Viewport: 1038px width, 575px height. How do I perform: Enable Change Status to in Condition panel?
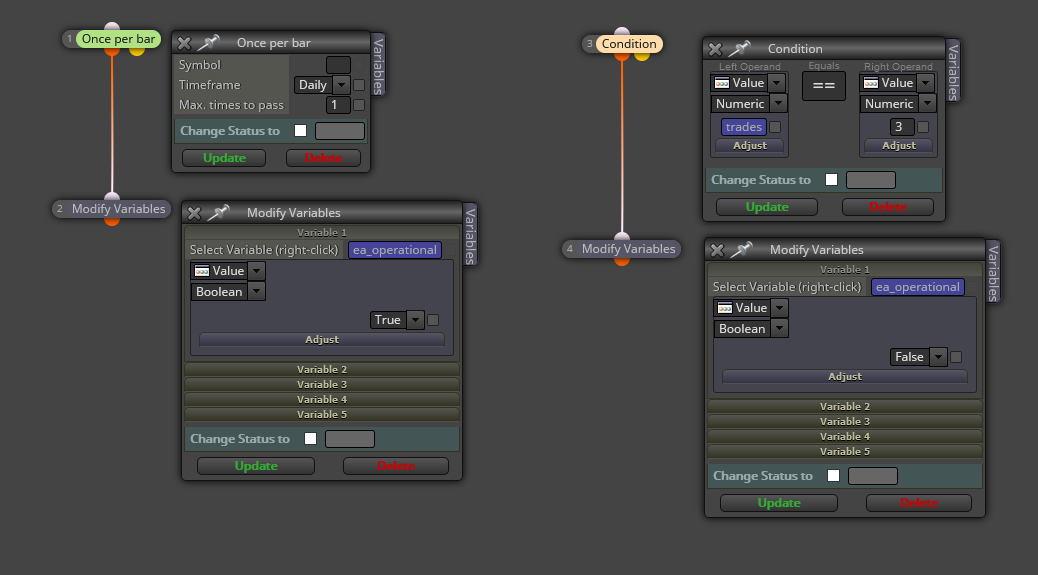coord(831,180)
